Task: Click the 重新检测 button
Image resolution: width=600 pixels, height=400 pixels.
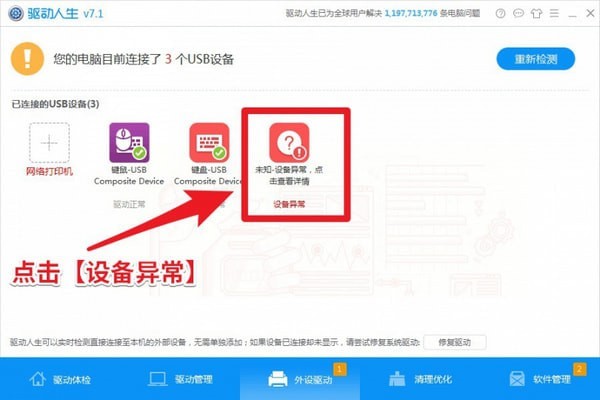Action: [x=537, y=58]
